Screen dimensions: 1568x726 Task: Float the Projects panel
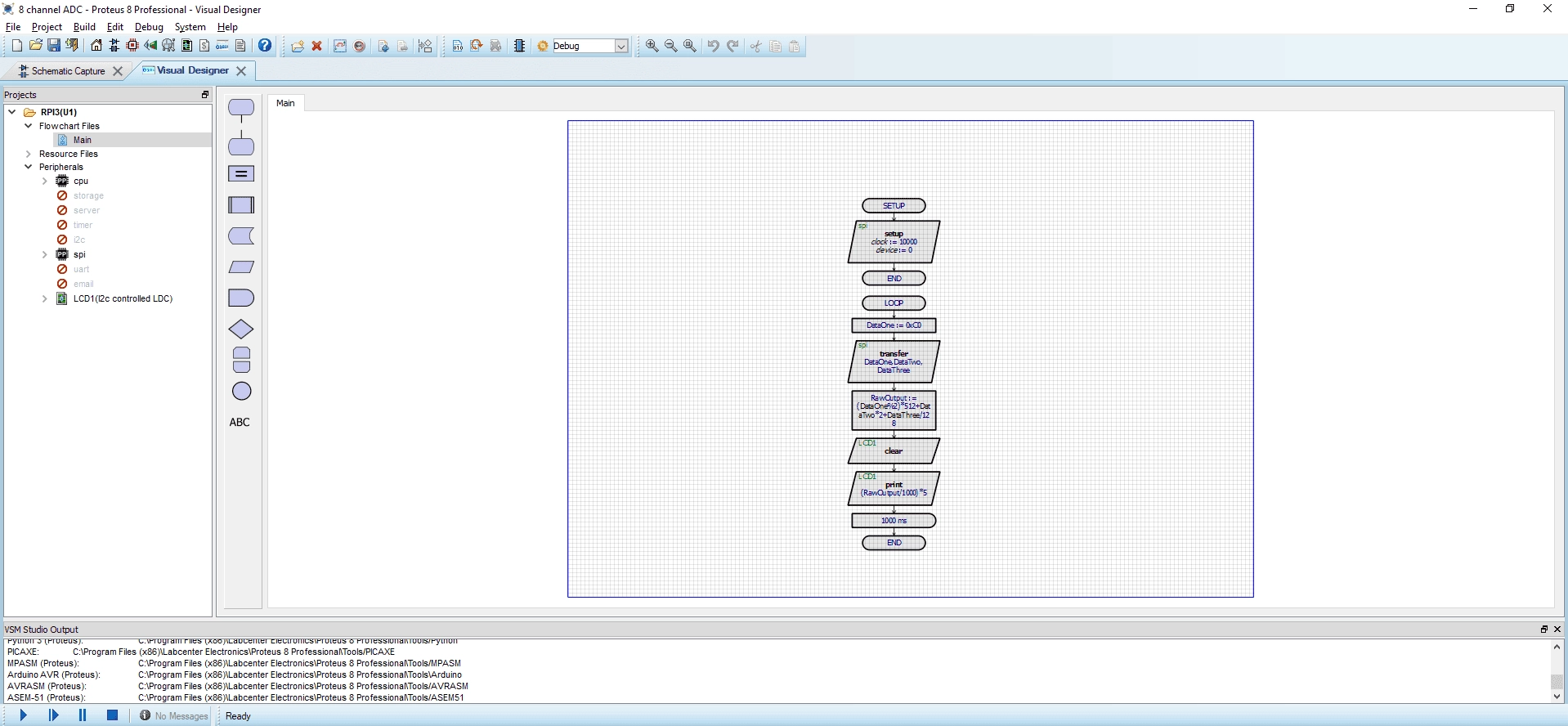[205, 95]
